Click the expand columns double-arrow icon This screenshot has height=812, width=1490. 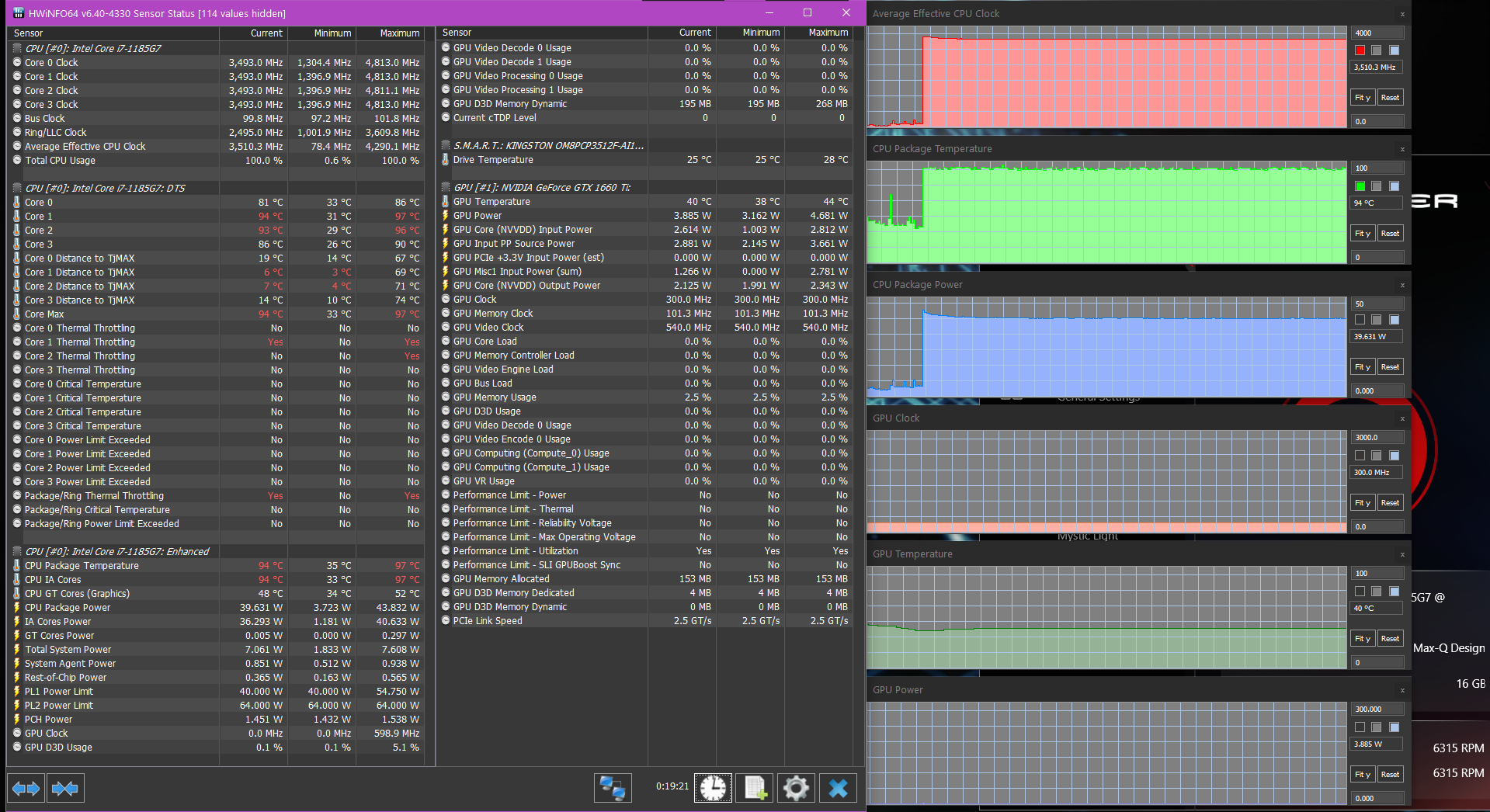pyautogui.click(x=26, y=789)
